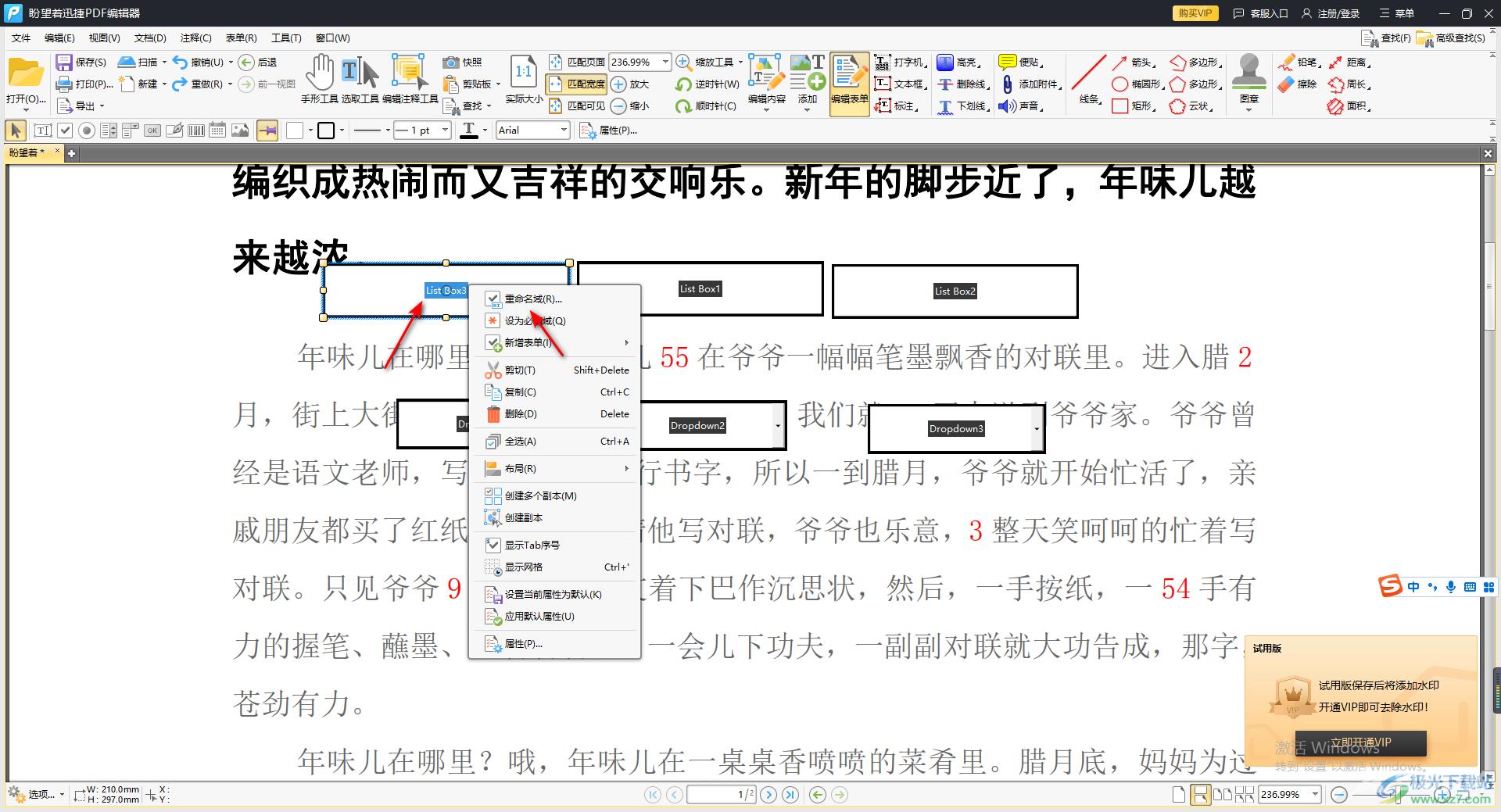
Task: Expand the 布局(R) submenu
Action: point(555,468)
